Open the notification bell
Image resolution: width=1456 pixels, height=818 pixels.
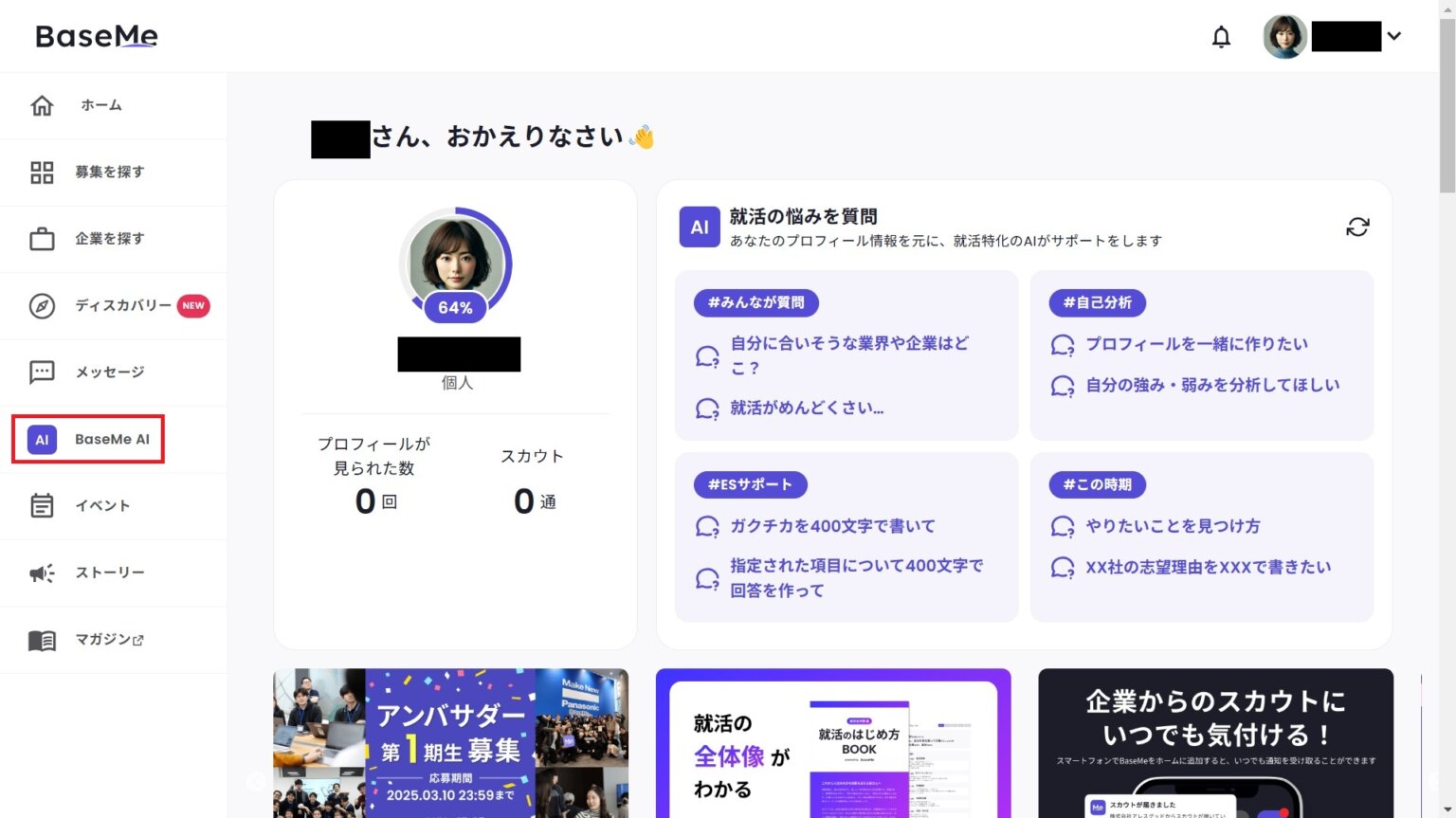(1222, 36)
